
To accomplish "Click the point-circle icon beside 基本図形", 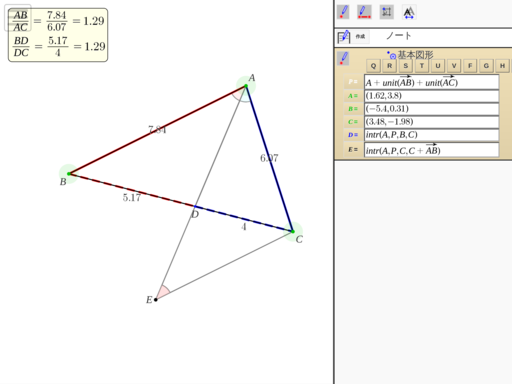I will pyautogui.click(x=391, y=55).
